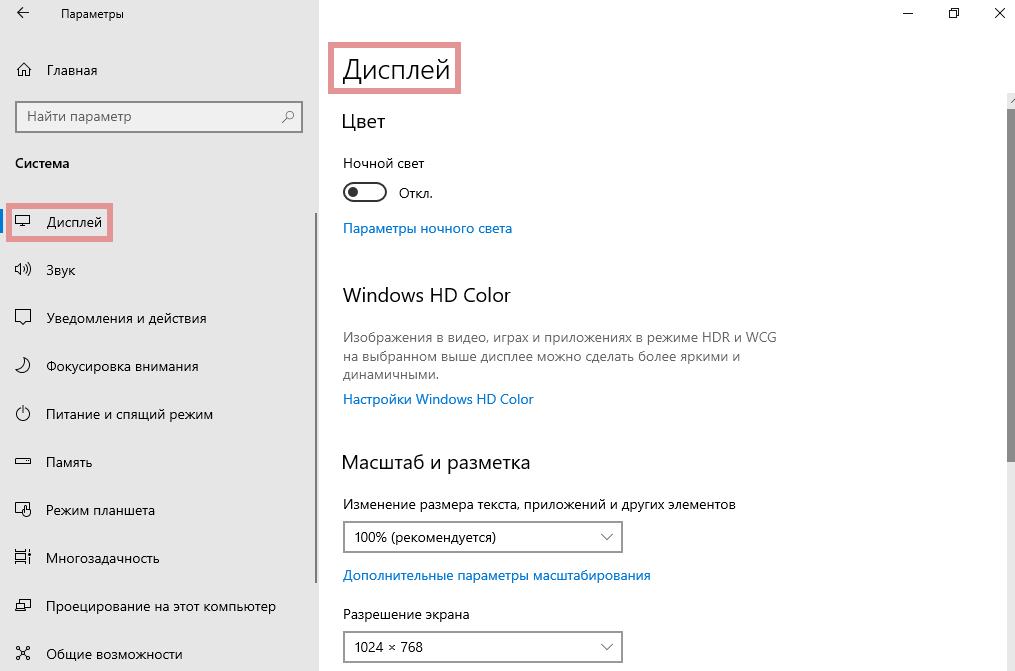1015x671 pixels.
Task: Open Настройки Windows HD Color link
Action: point(438,399)
